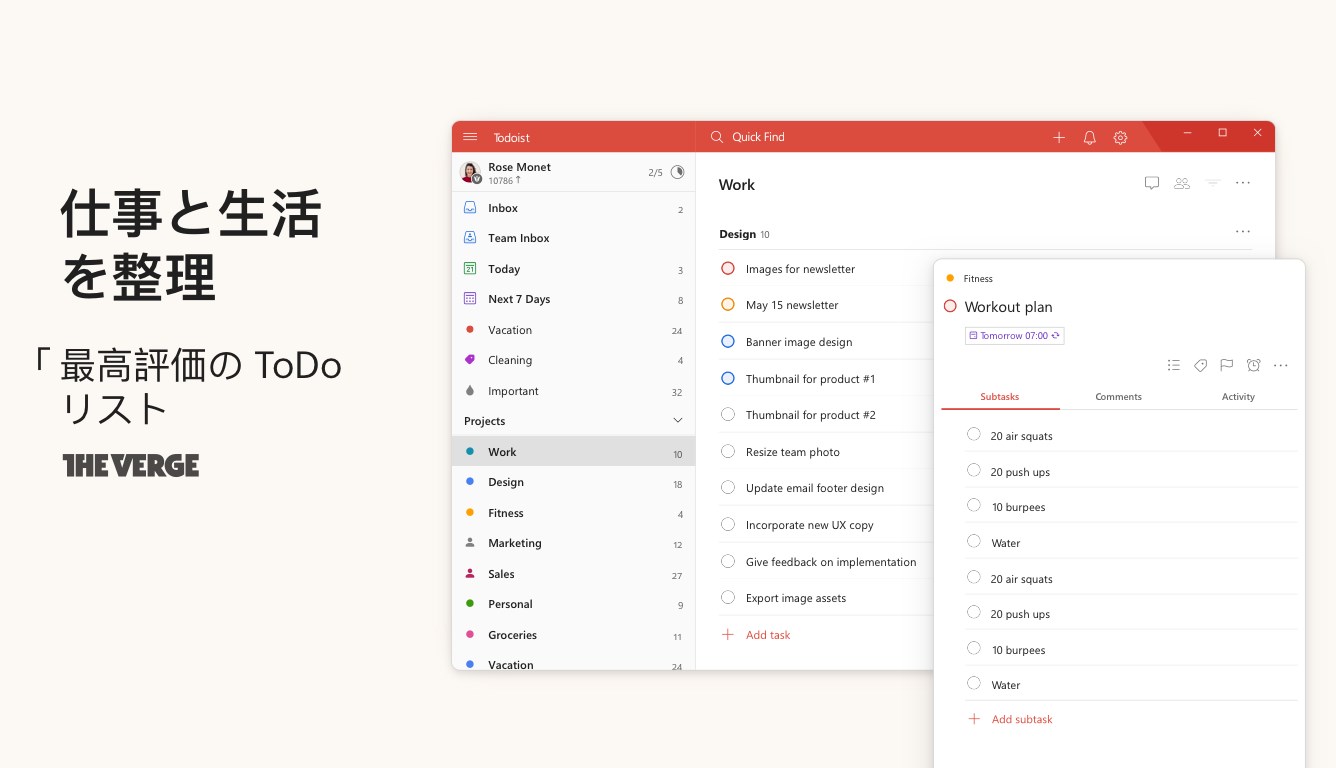Click The Verge logo
Screen dimensions: 1336x768
click(x=131, y=465)
